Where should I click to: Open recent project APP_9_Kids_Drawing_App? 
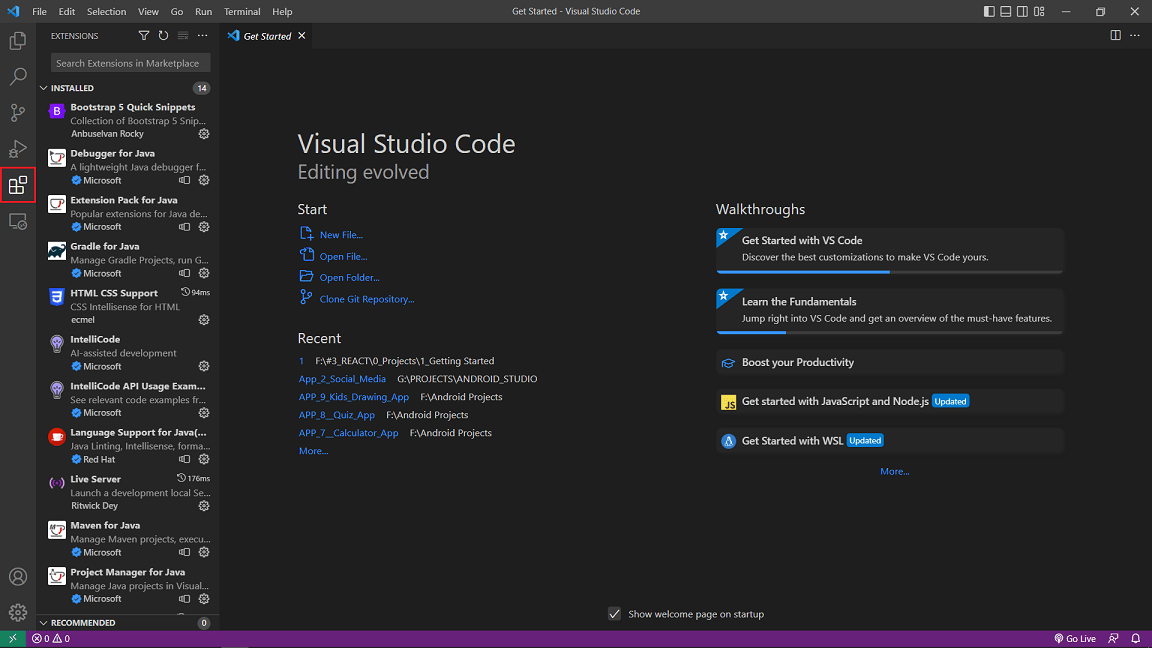(x=353, y=397)
